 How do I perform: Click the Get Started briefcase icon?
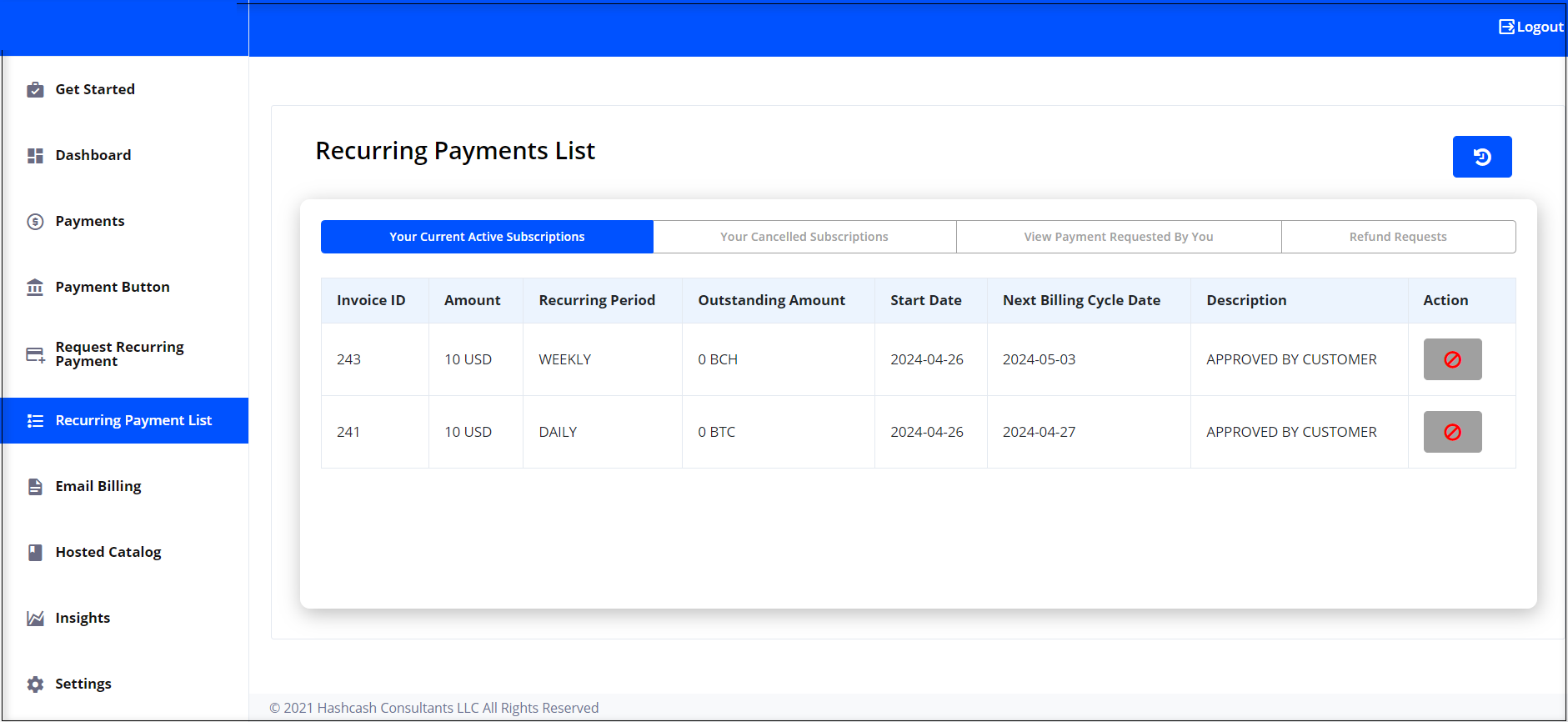point(35,89)
